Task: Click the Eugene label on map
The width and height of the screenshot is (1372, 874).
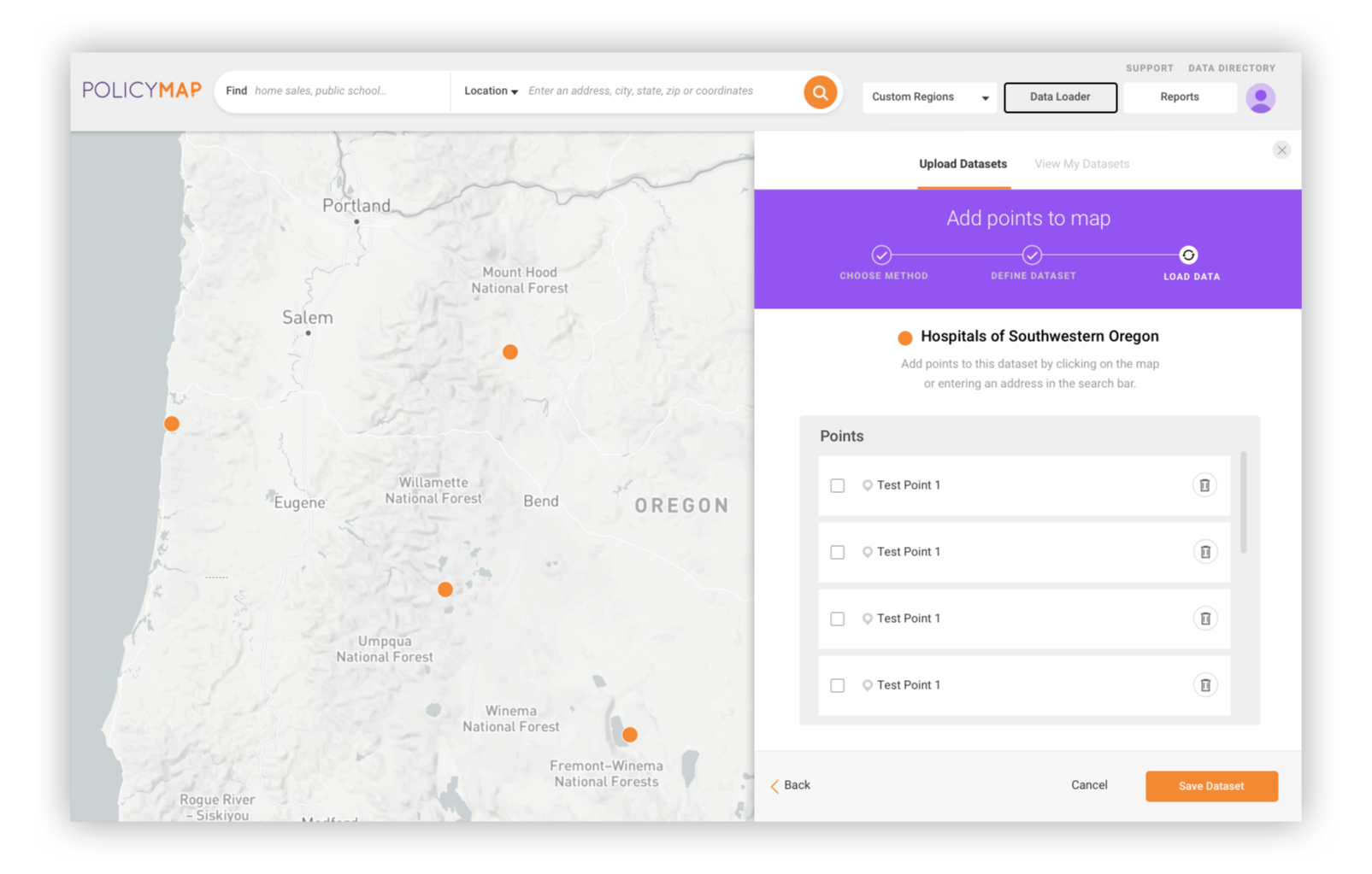Action: tap(299, 503)
